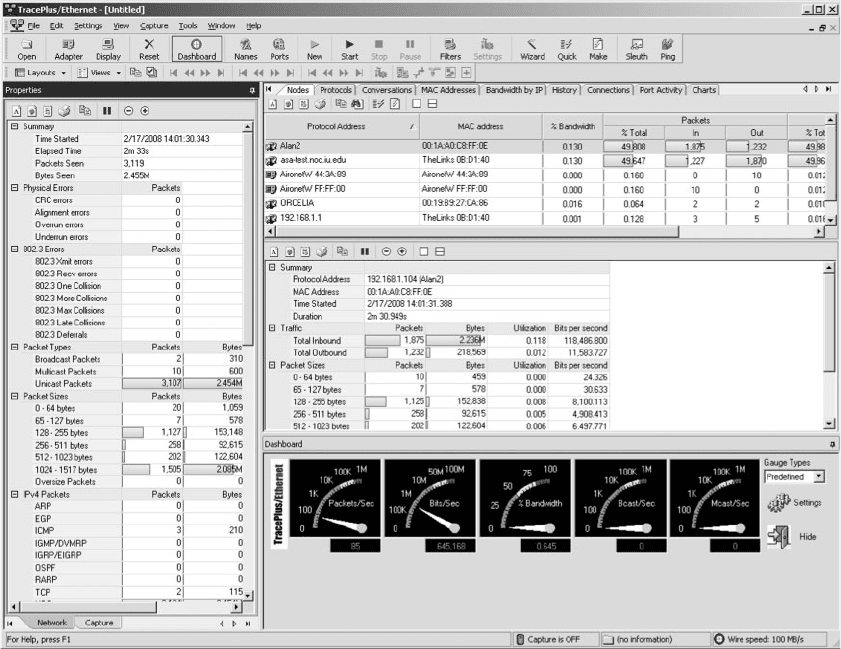Hide the dashboard
This screenshot has width=841, height=649.
[792, 536]
